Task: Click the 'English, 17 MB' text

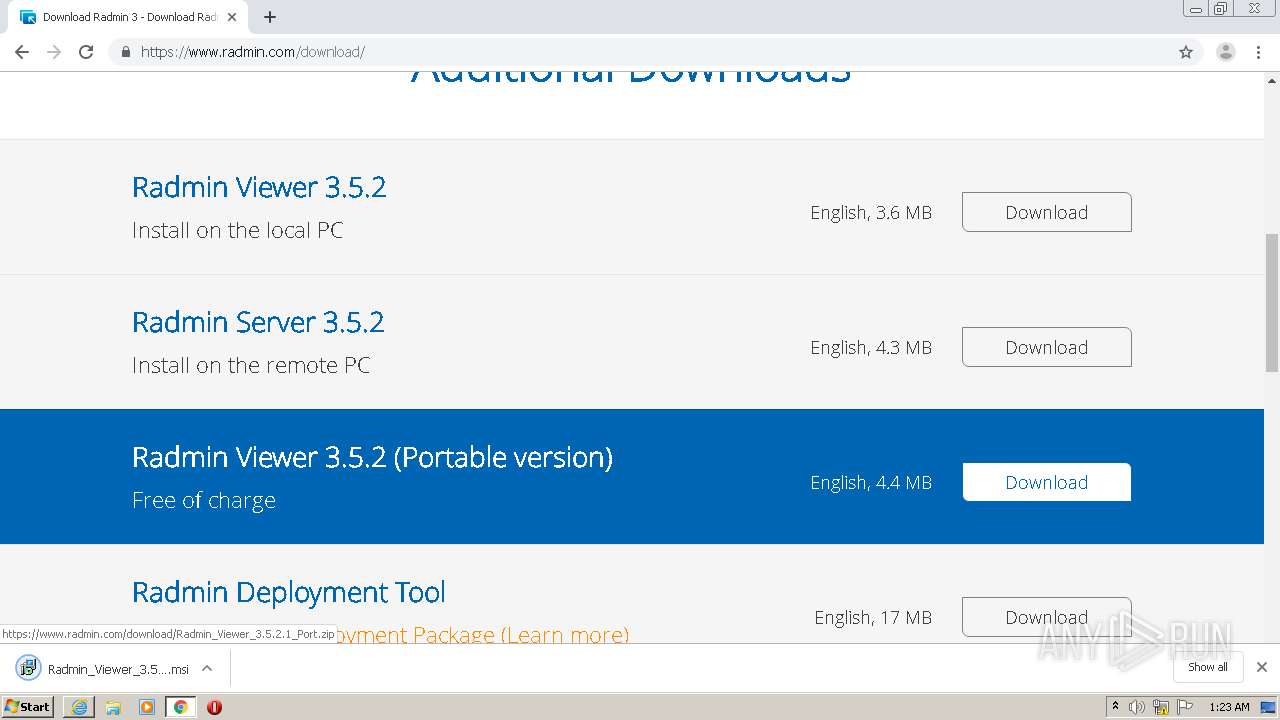Action: coord(873,618)
